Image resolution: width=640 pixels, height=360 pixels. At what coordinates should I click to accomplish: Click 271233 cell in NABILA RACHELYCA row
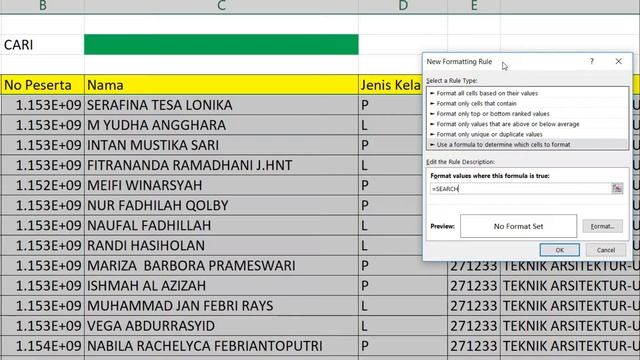coord(474,346)
